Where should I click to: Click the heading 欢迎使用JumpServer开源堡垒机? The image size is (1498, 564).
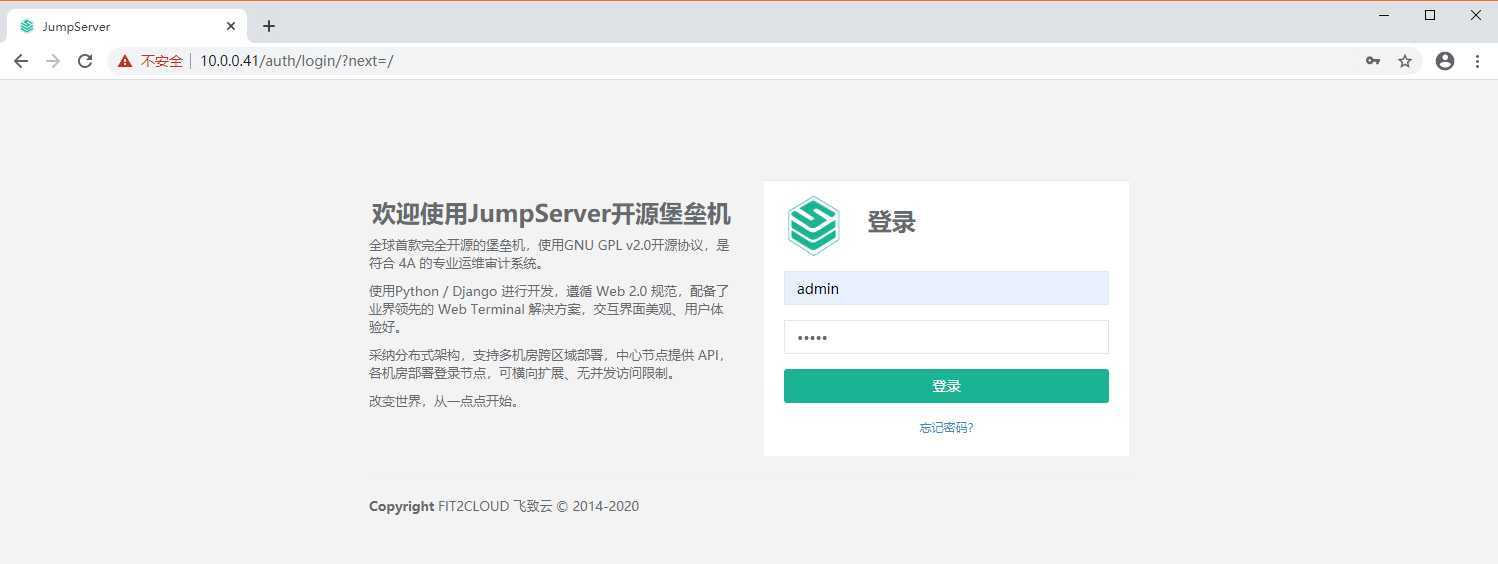click(x=551, y=214)
